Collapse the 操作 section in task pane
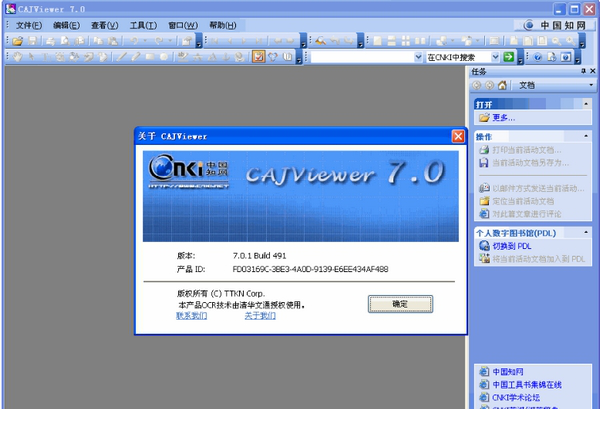This screenshot has width=600, height=425. coord(586,136)
